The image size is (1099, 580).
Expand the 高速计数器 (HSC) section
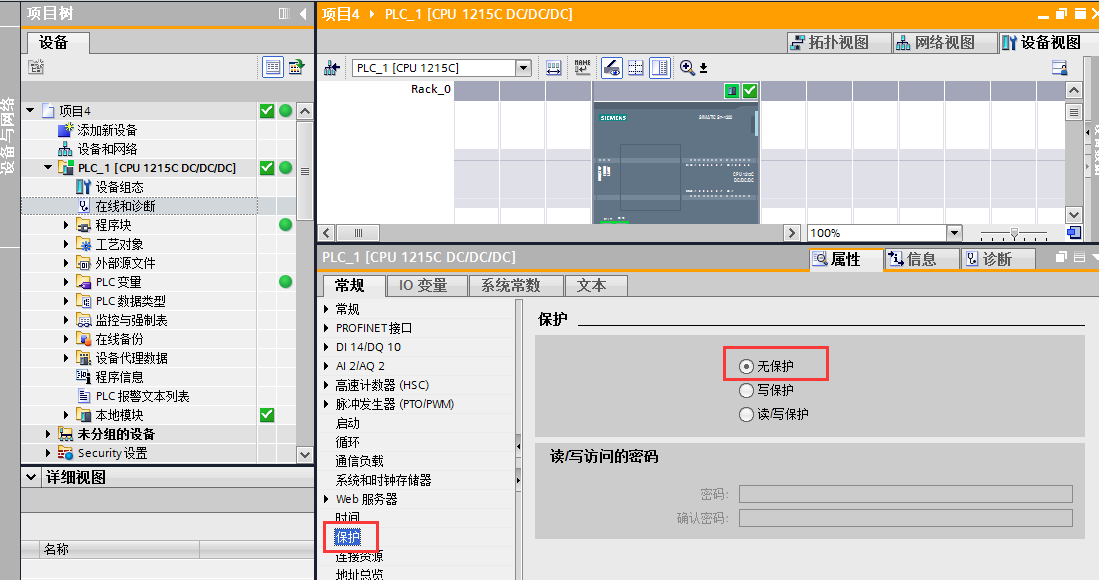[327, 385]
